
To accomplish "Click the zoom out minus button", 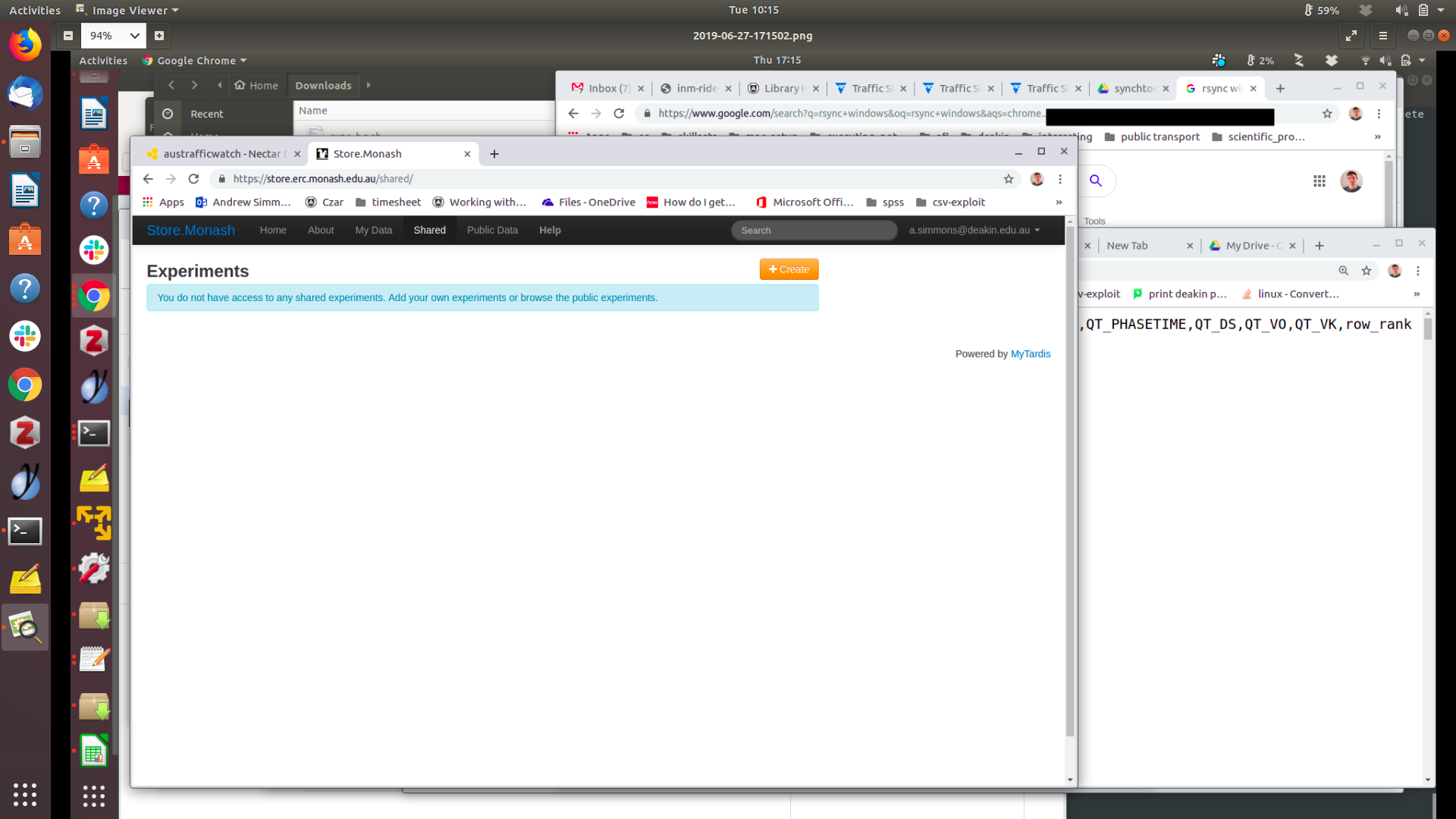I will (68, 36).
